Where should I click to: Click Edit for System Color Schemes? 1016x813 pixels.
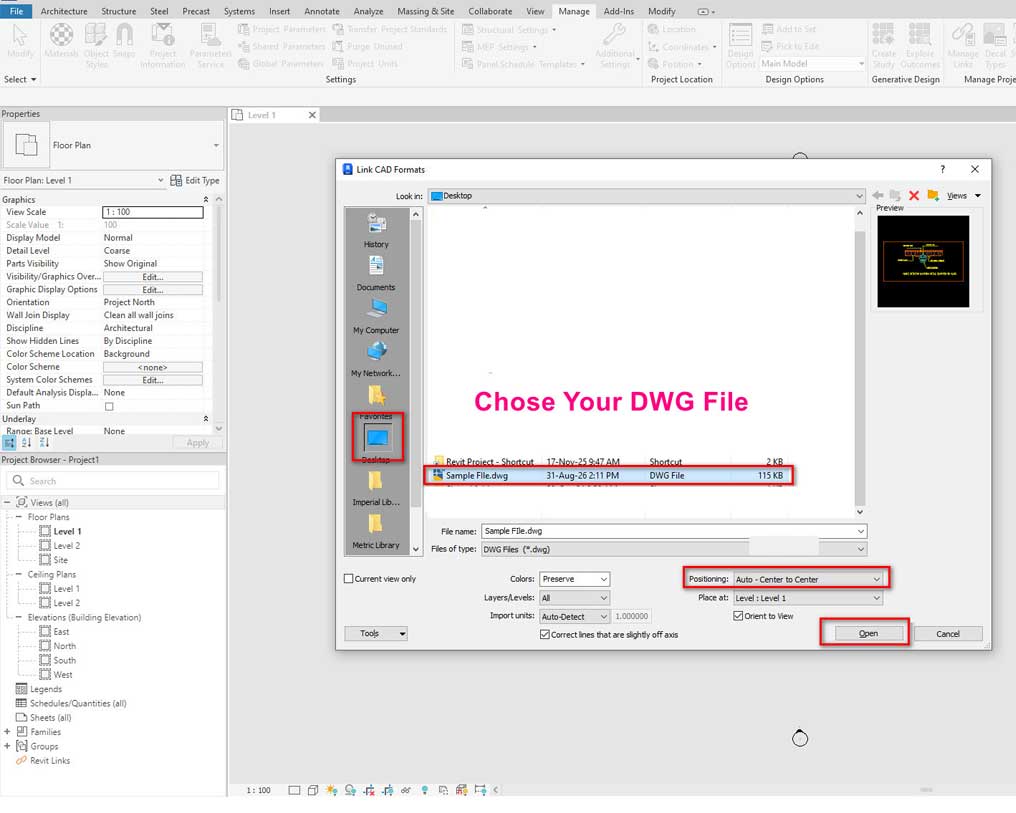(x=153, y=380)
